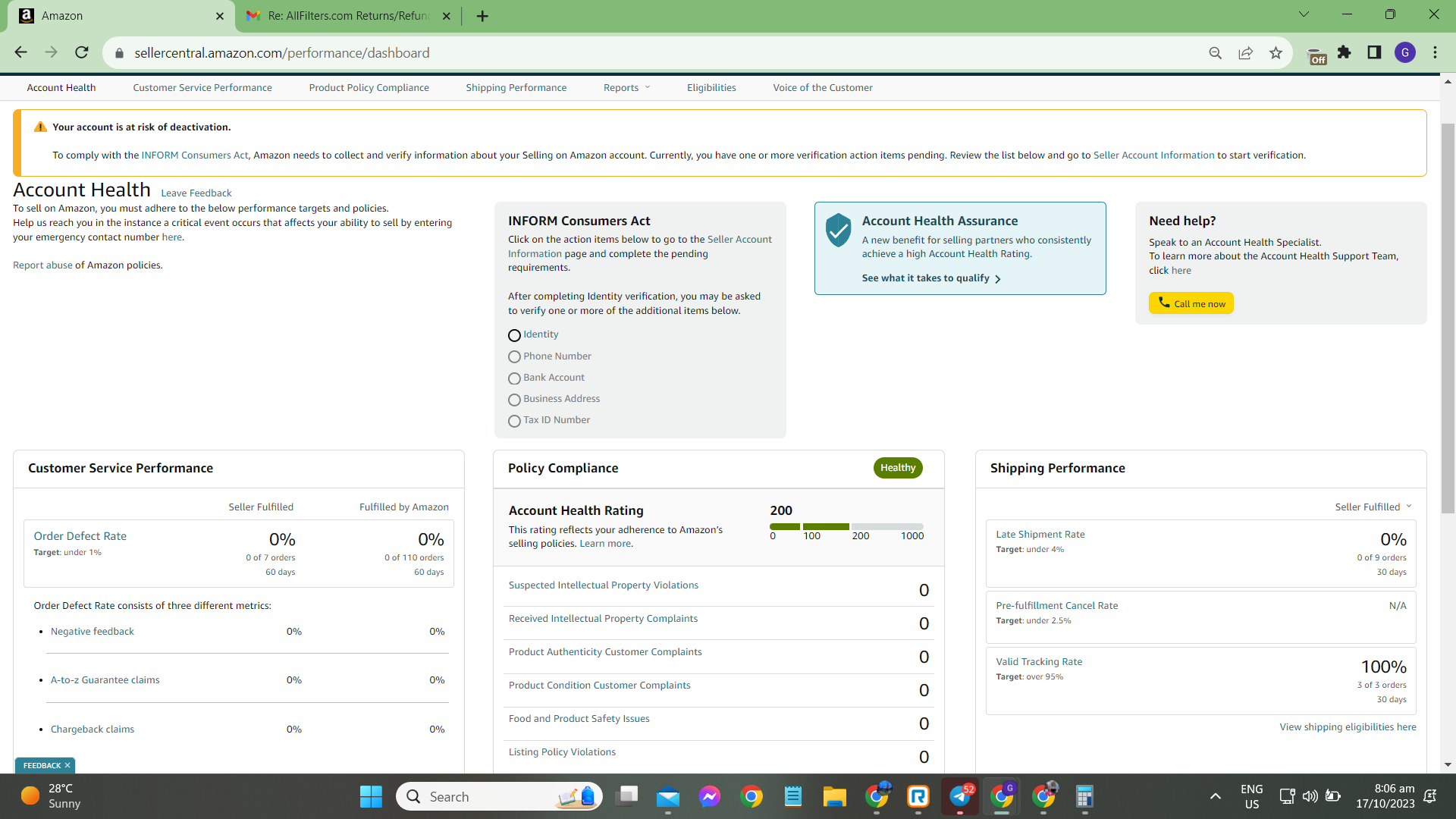Bookmark this page with the star icon
Viewport: 1456px width, 819px height.
(x=1276, y=53)
